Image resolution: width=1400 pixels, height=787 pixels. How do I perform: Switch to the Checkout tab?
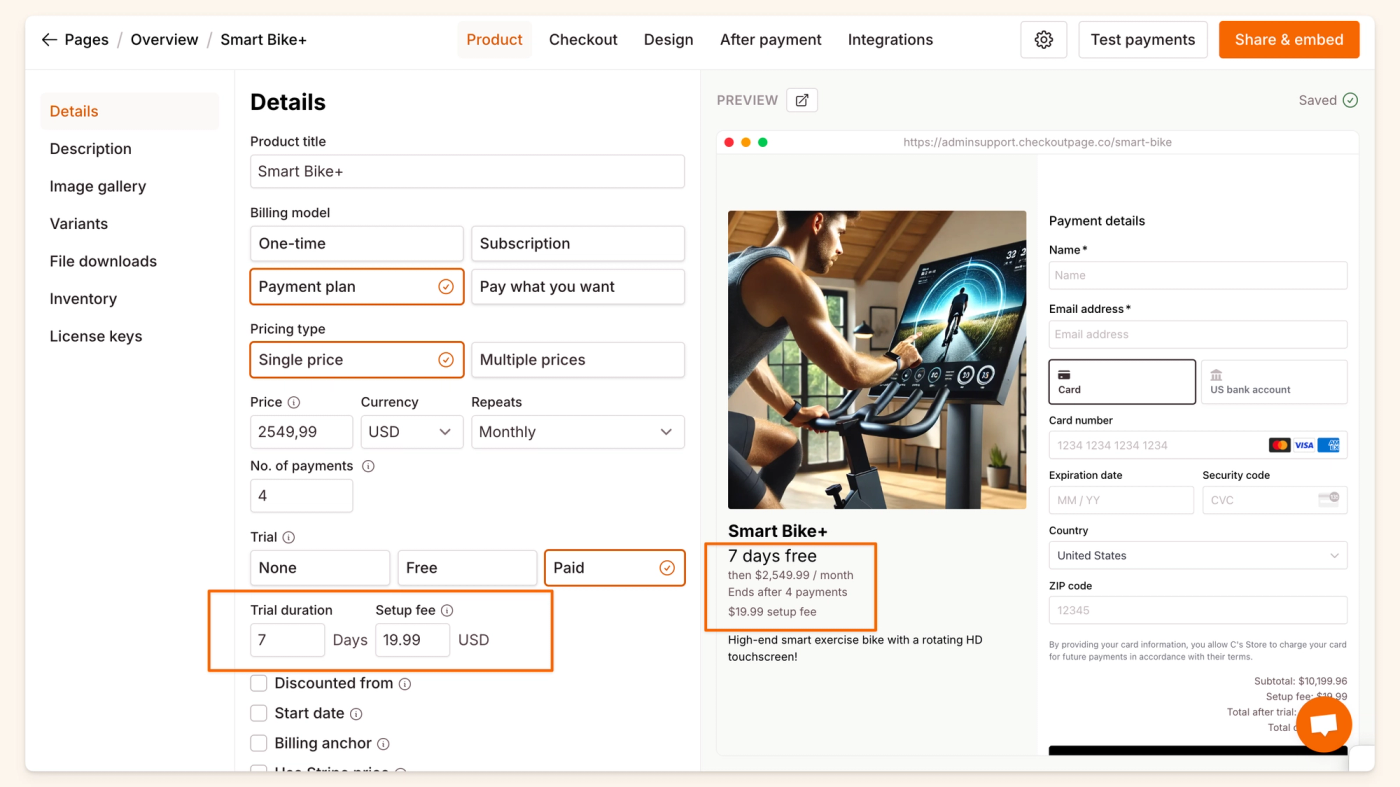point(583,40)
